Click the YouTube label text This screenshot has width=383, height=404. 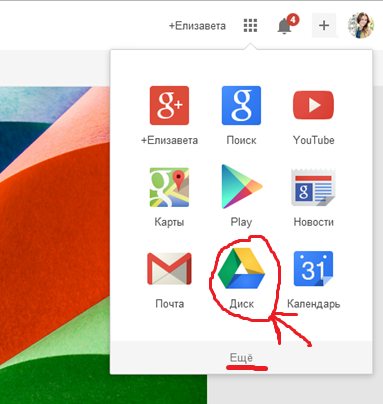[313, 140]
